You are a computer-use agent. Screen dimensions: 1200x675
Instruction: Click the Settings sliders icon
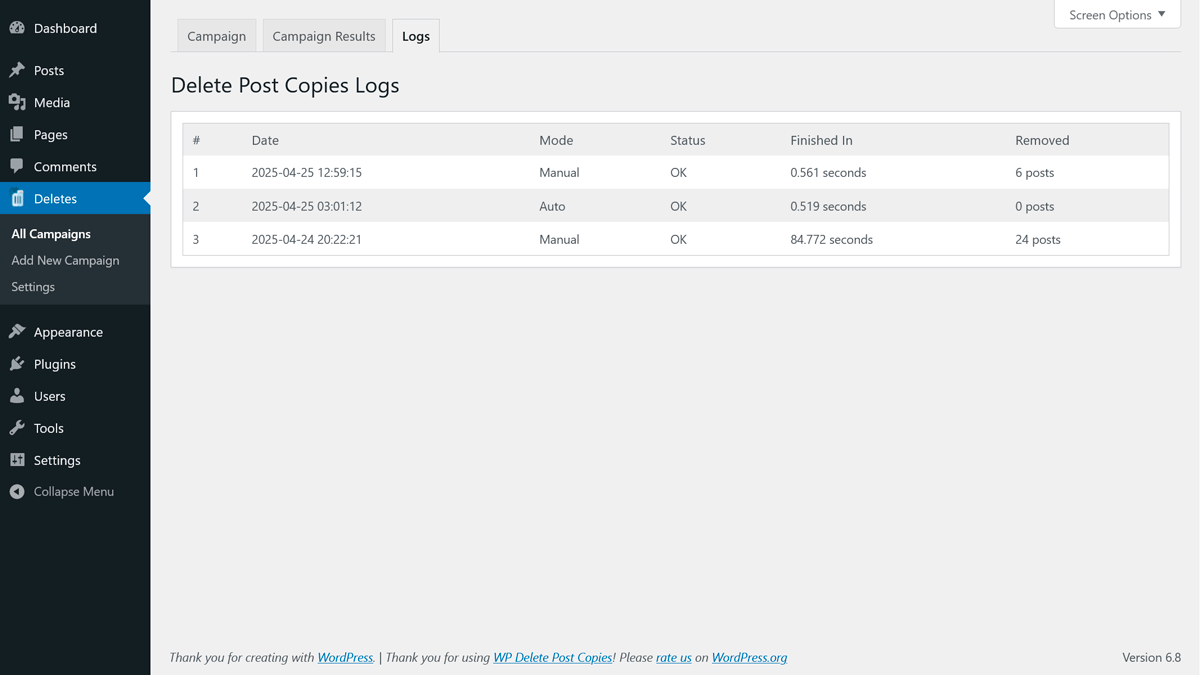pyautogui.click(x=17, y=460)
